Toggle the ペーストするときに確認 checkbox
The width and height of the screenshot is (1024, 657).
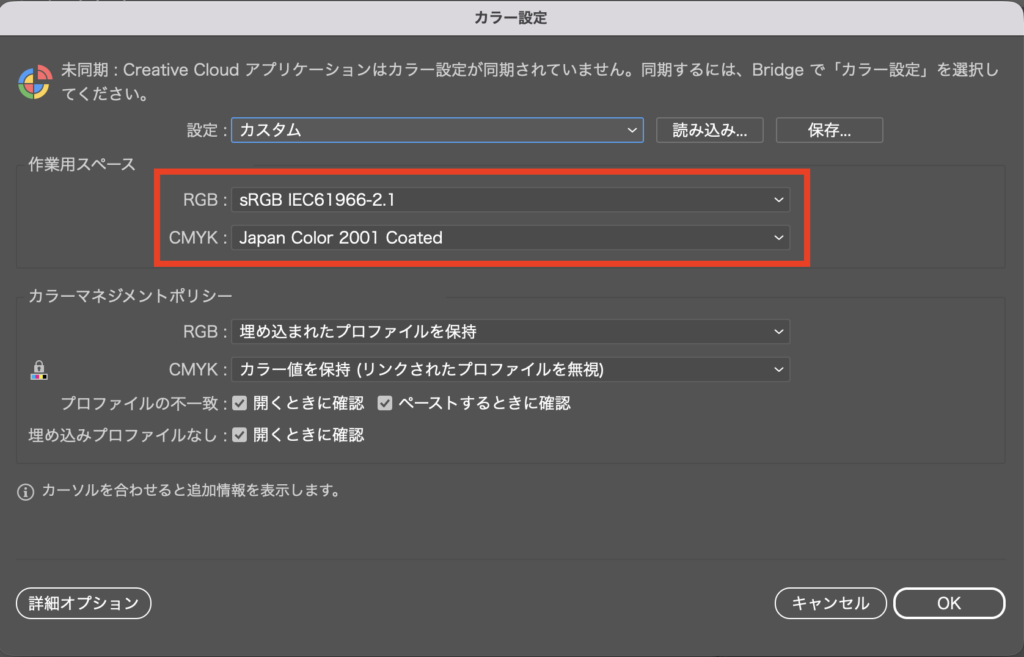tap(385, 403)
